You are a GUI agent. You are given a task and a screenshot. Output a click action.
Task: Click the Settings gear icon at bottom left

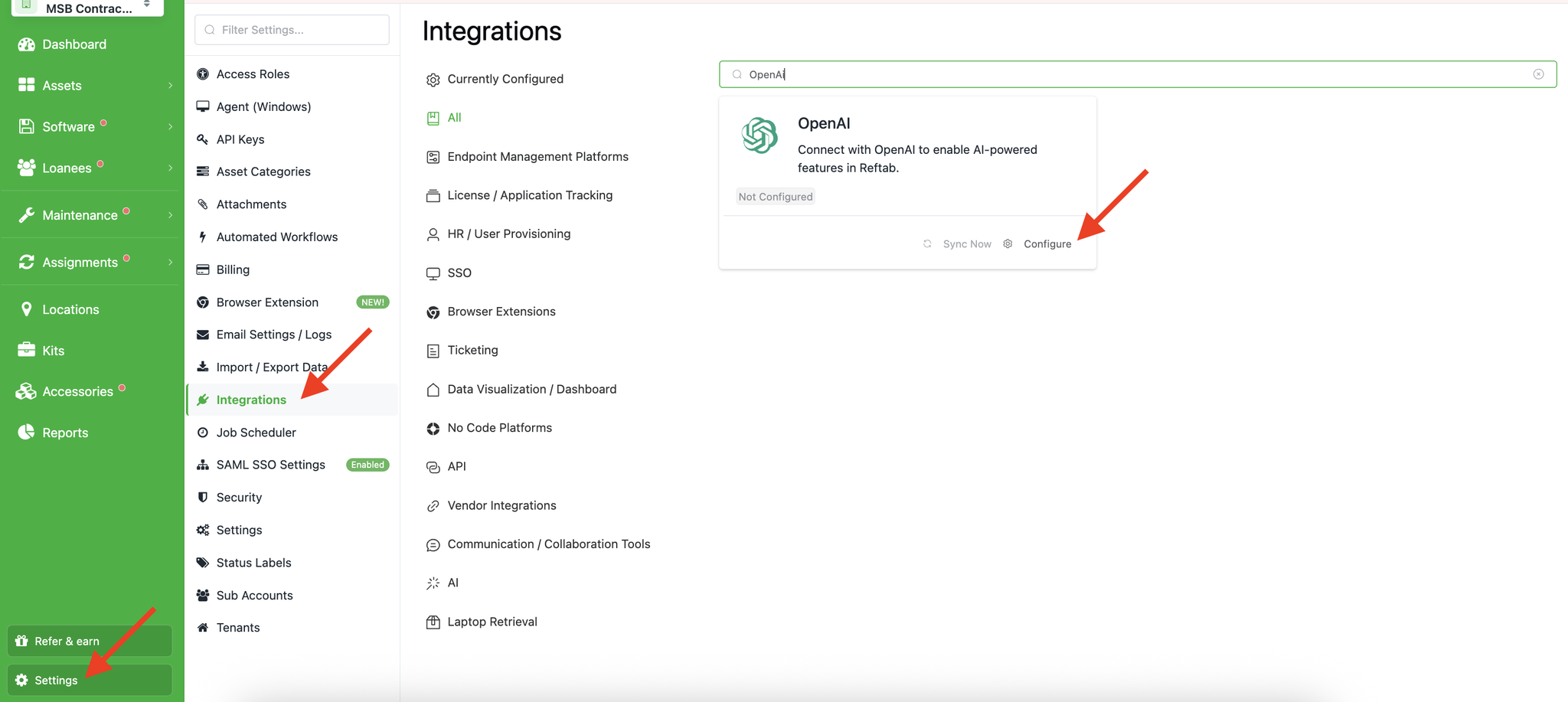click(21, 680)
